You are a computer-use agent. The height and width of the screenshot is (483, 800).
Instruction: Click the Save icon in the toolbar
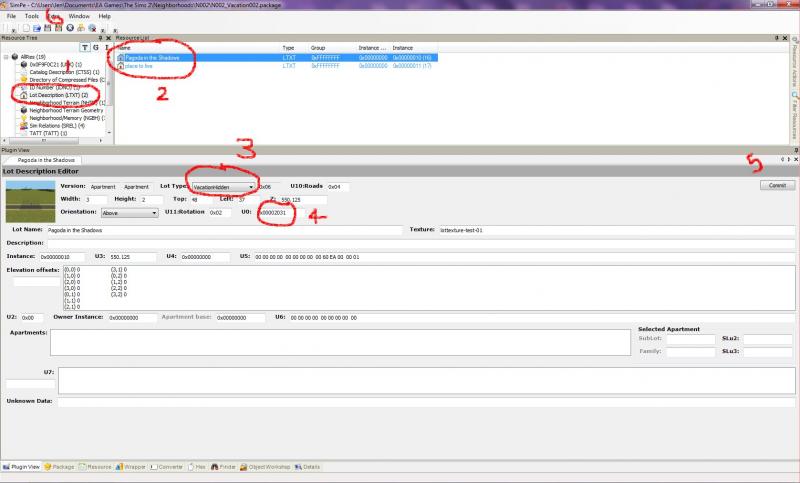[x=50, y=28]
